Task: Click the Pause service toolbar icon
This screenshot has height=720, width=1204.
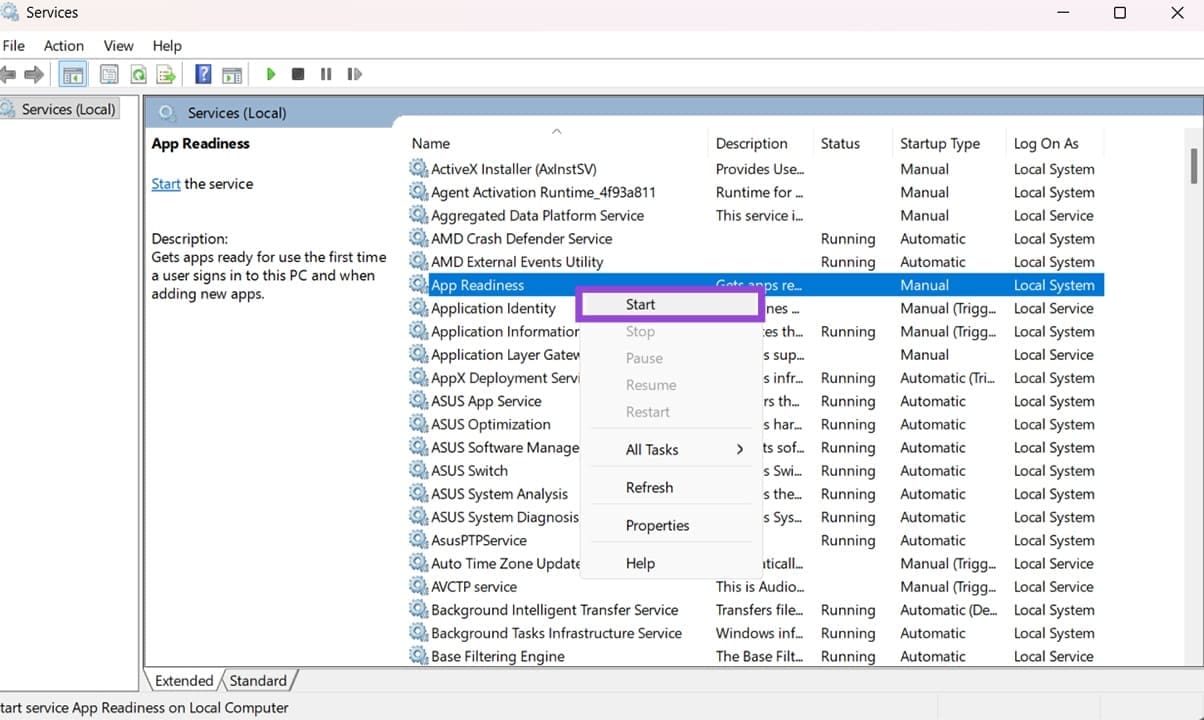Action: pos(325,74)
